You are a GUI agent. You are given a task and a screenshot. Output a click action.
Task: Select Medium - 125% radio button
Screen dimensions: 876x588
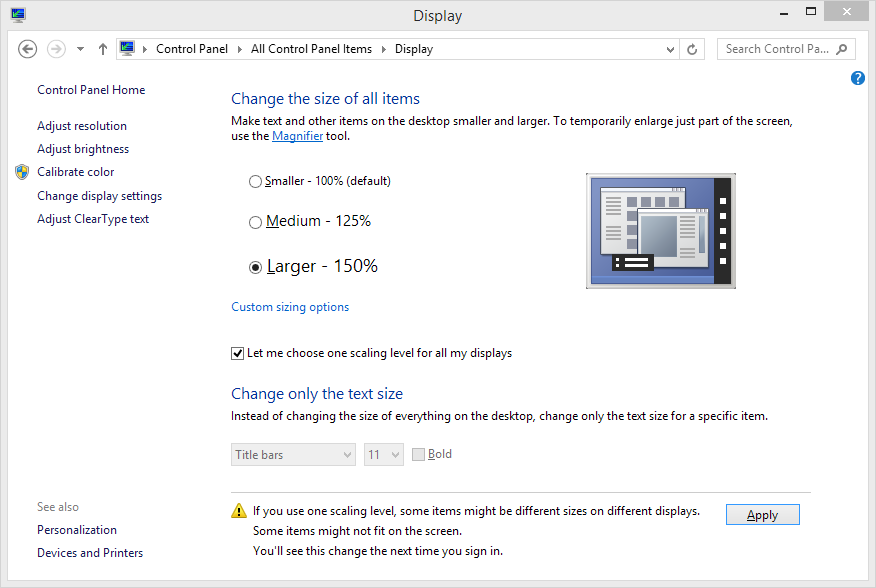(x=255, y=222)
